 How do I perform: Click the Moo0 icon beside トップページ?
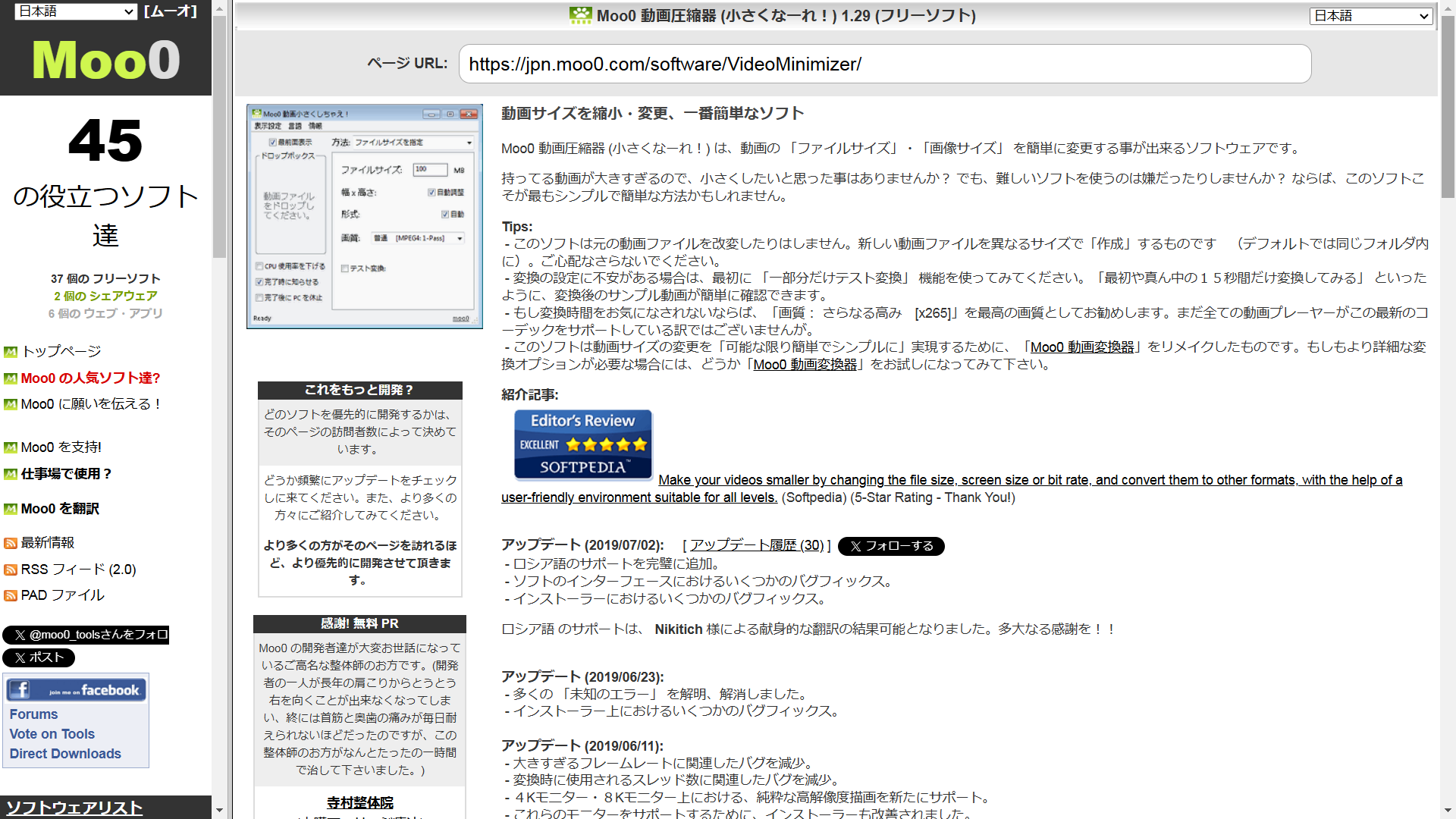(11, 351)
